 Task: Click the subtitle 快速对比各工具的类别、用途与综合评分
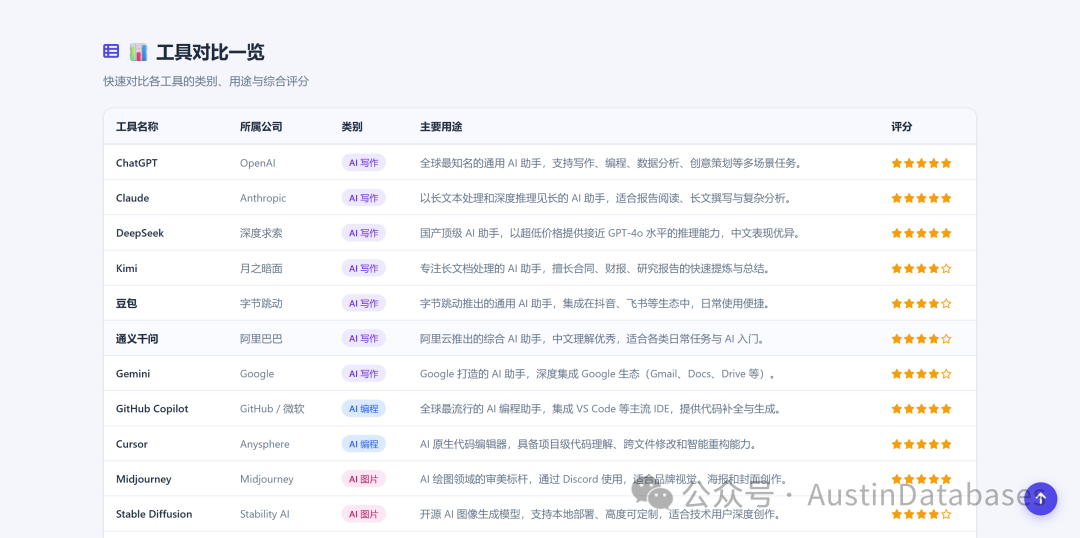[x=206, y=81]
